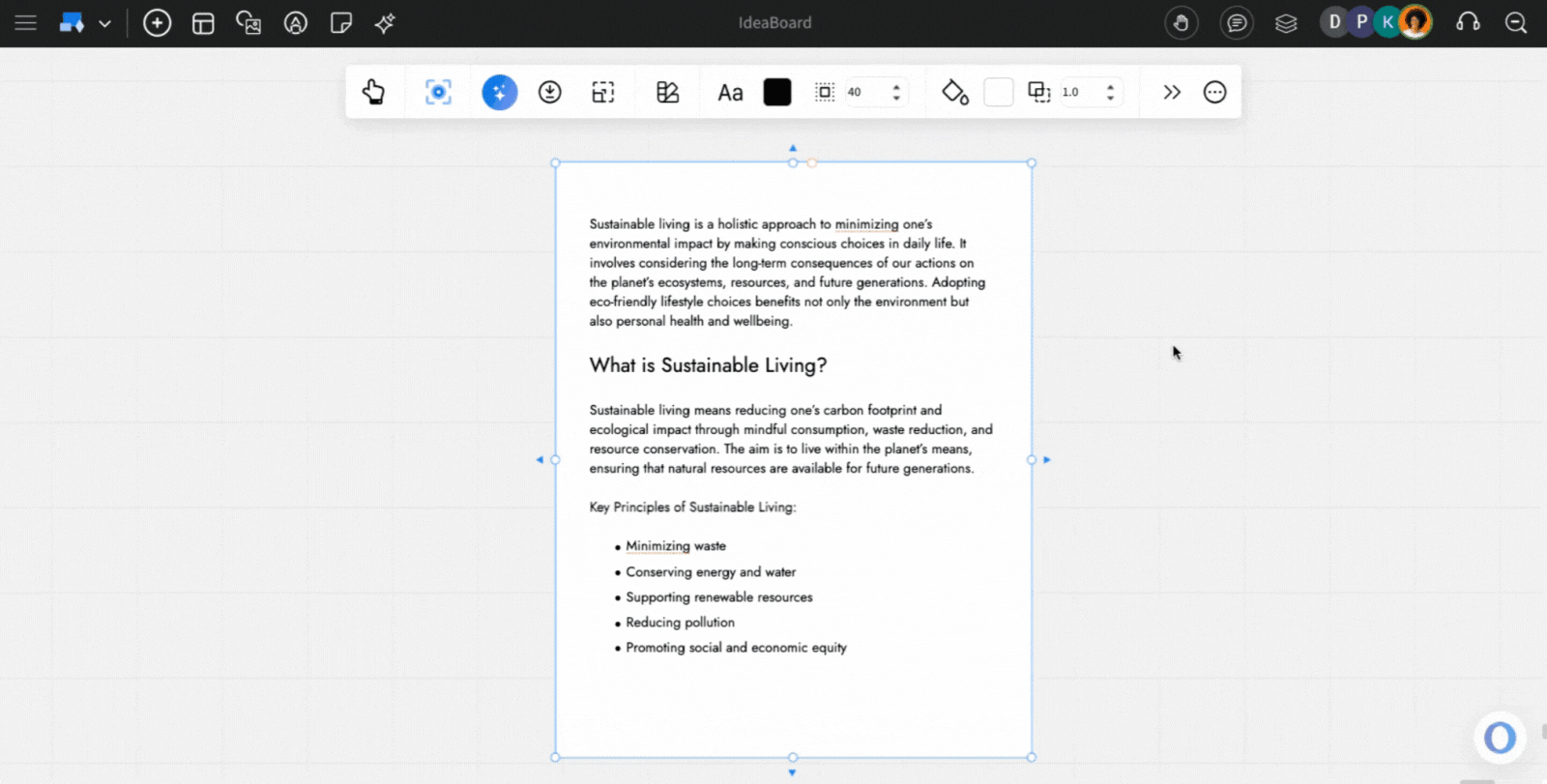The width and height of the screenshot is (1547, 784).
Task: Open the AI sparkle tool in top bar
Action: 385,23
